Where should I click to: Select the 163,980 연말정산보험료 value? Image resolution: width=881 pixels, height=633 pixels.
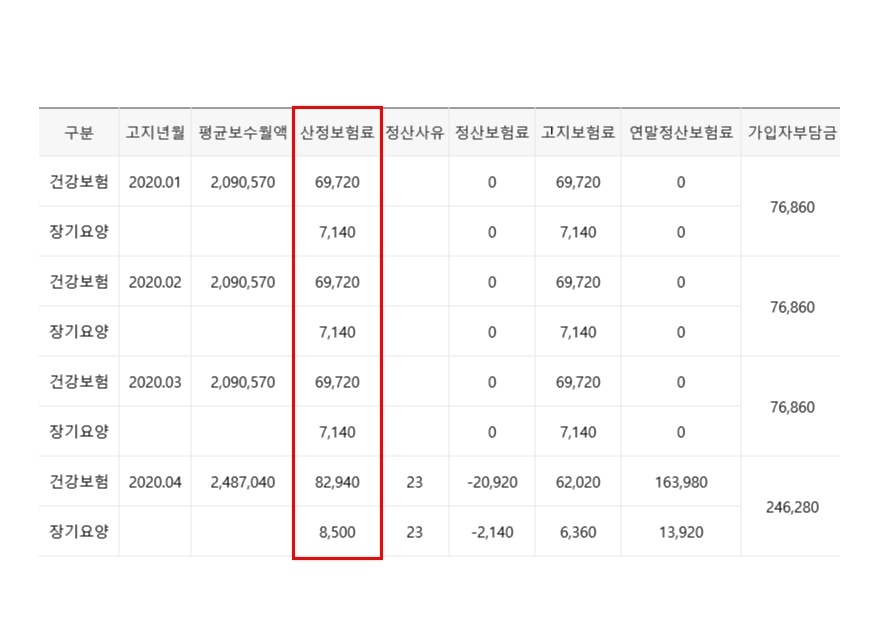[681, 482]
